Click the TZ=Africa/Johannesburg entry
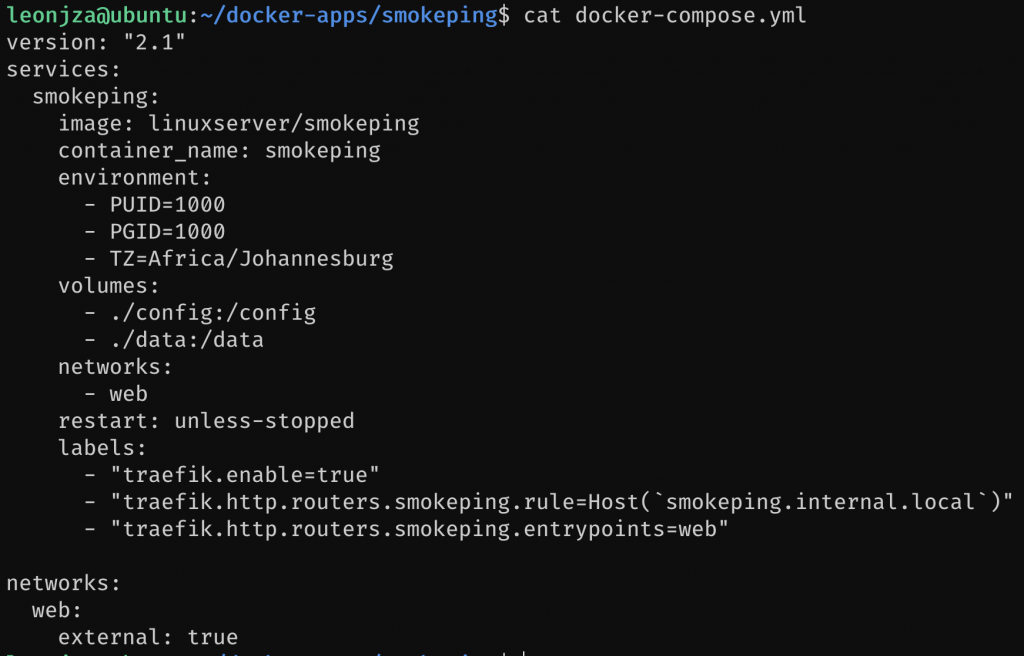1024x656 pixels. pos(251,259)
